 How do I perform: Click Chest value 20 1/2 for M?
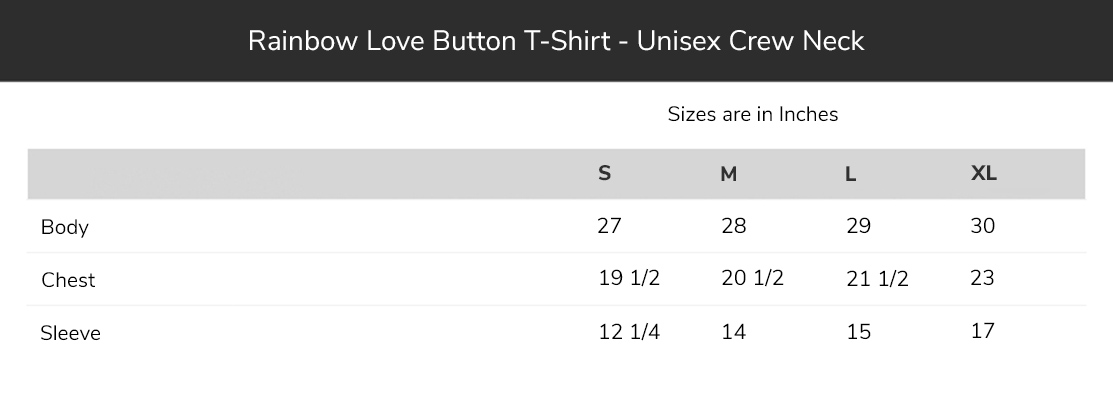pyautogui.click(x=752, y=278)
